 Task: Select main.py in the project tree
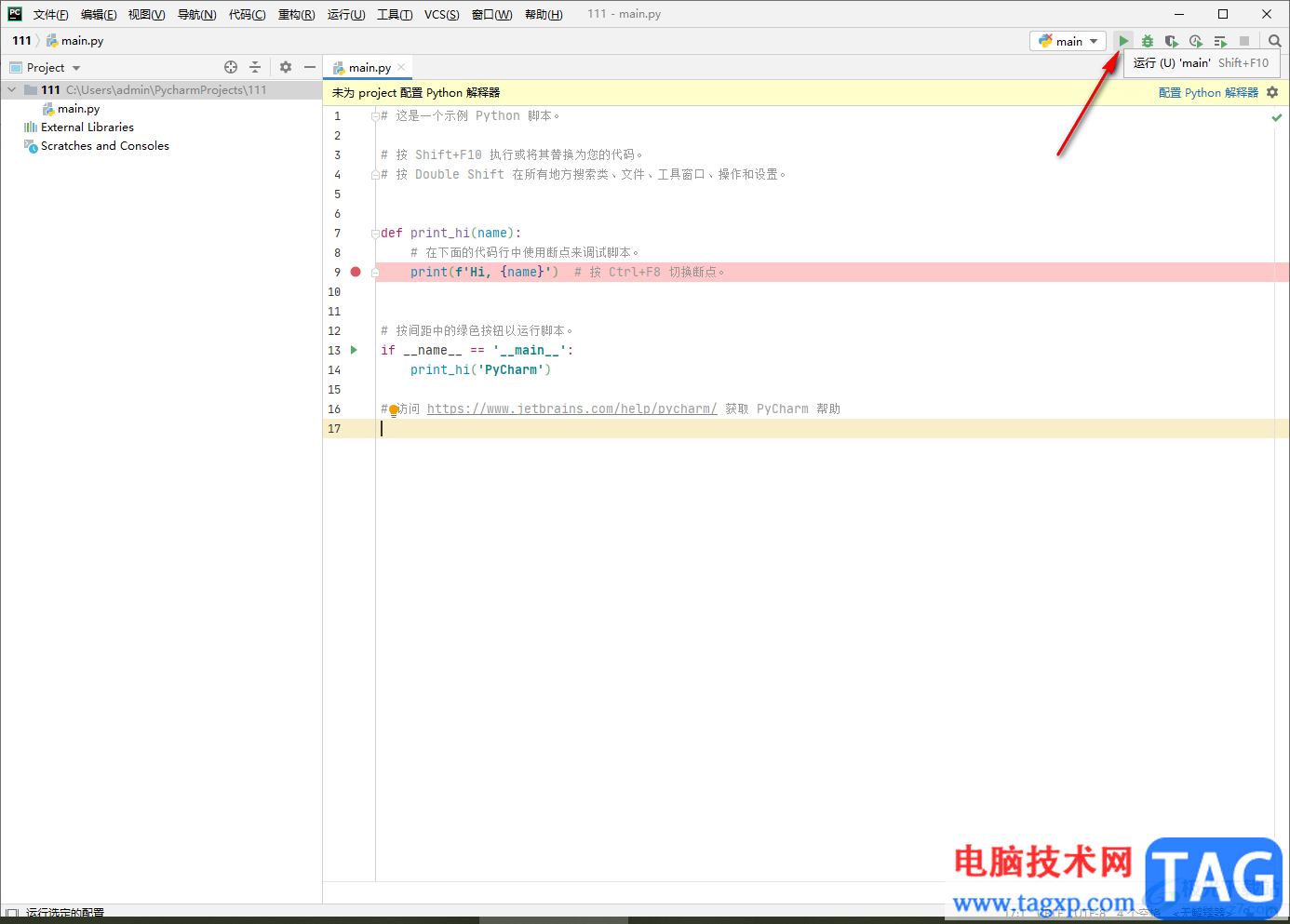[78, 109]
